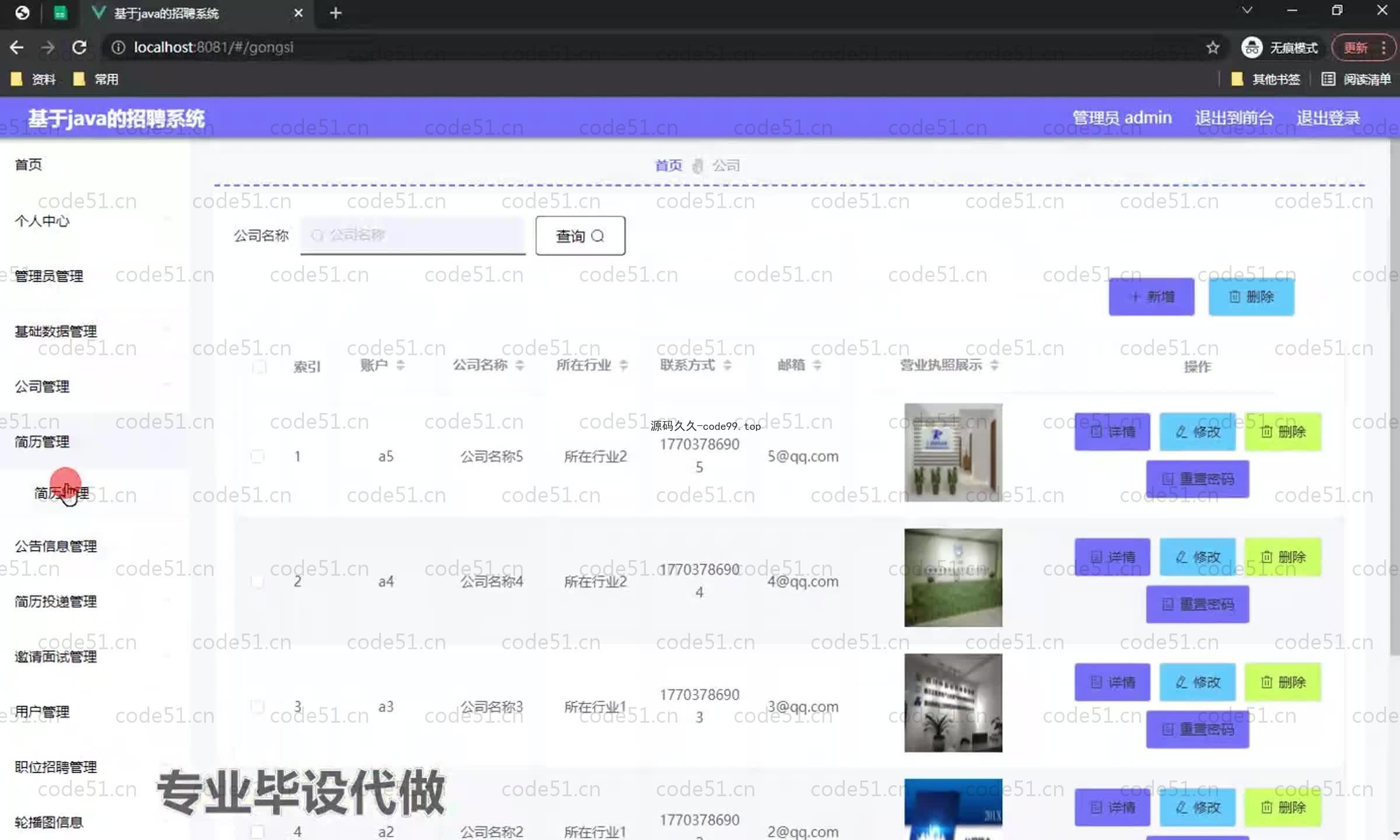Click the site info icon in address bar

pos(118,47)
